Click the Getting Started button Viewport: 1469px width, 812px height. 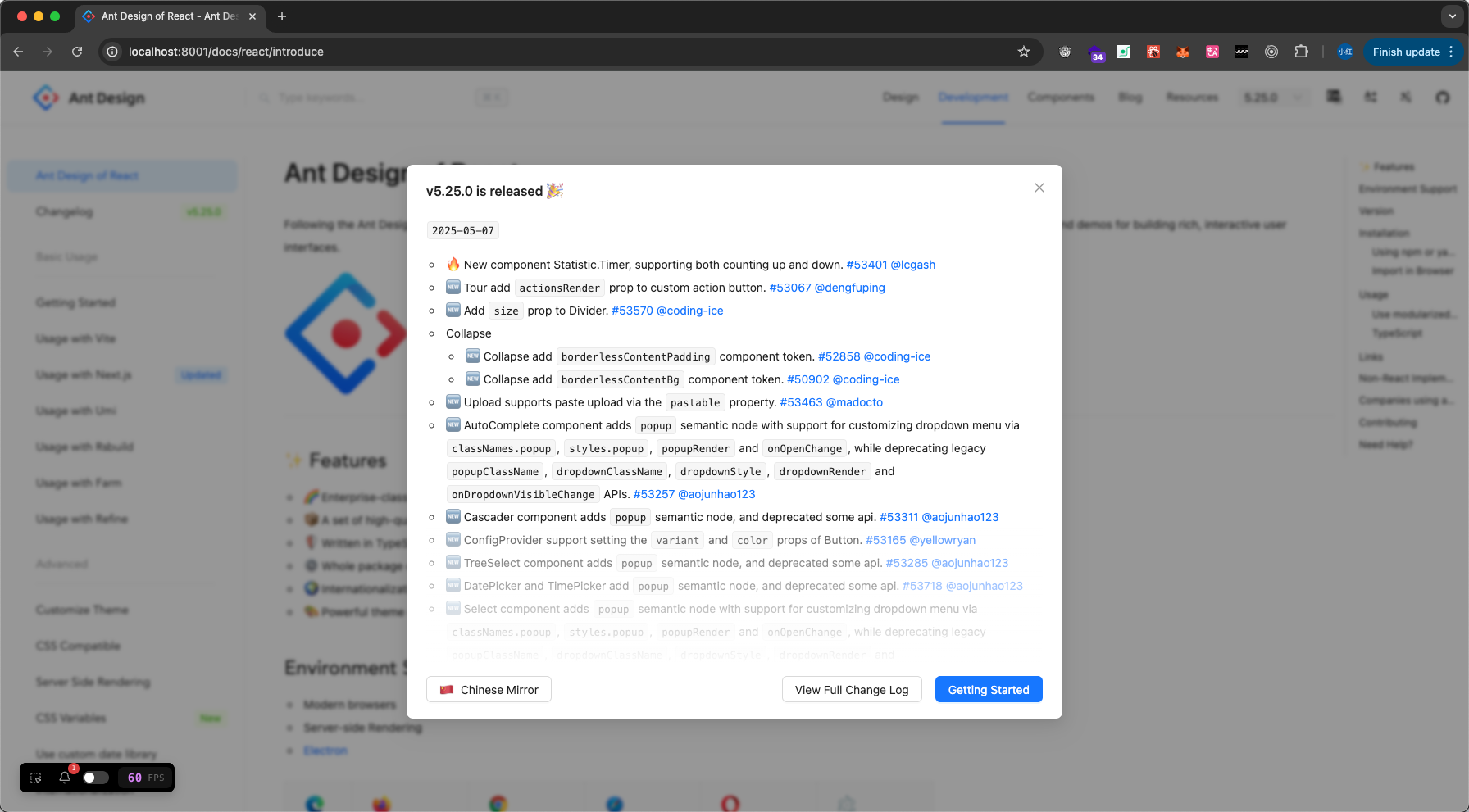(x=989, y=689)
